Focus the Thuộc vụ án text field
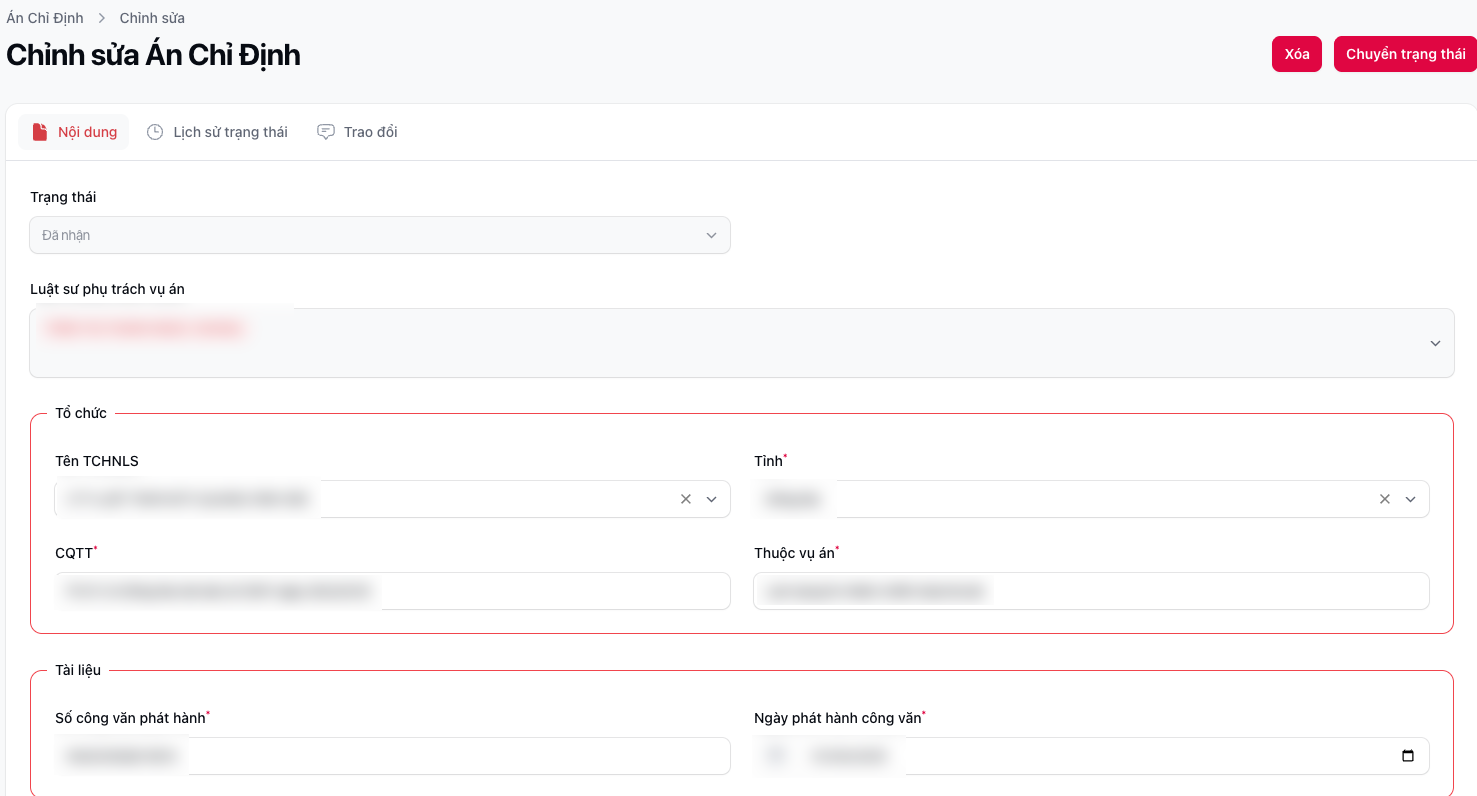Viewport: 1477px width, 796px height. click(x=1200, y=591)
